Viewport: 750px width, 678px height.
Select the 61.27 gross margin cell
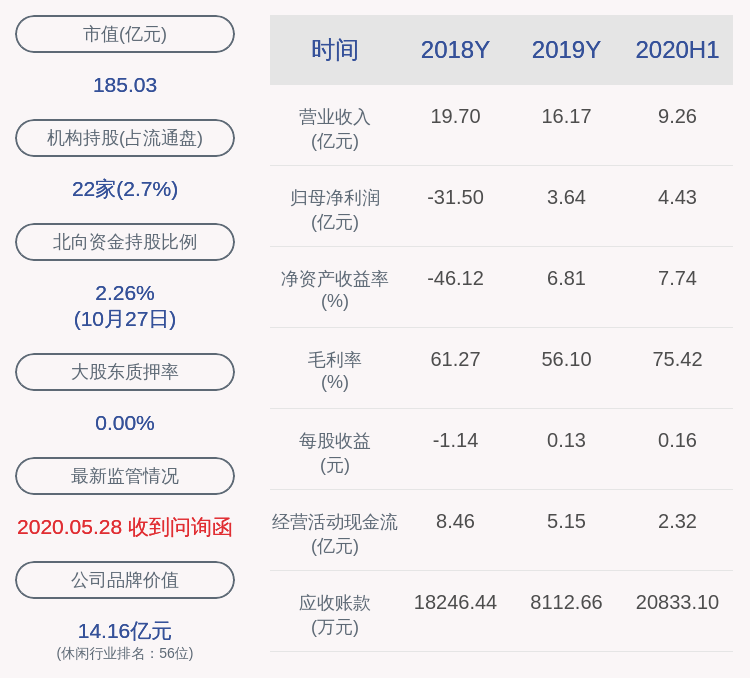[x=455, y=359]
